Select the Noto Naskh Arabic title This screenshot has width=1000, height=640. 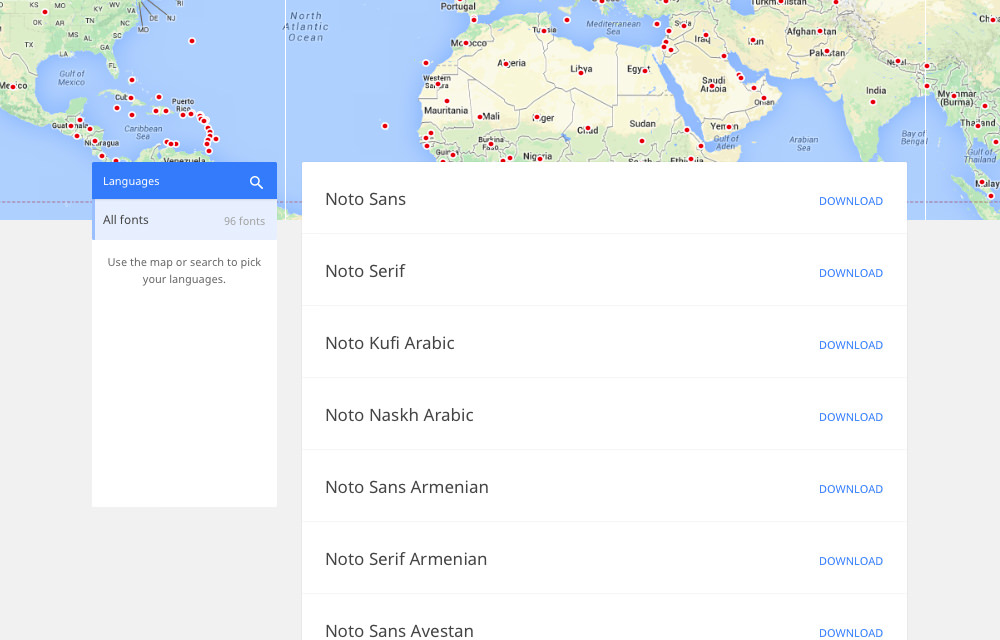(x=399, y=415)
